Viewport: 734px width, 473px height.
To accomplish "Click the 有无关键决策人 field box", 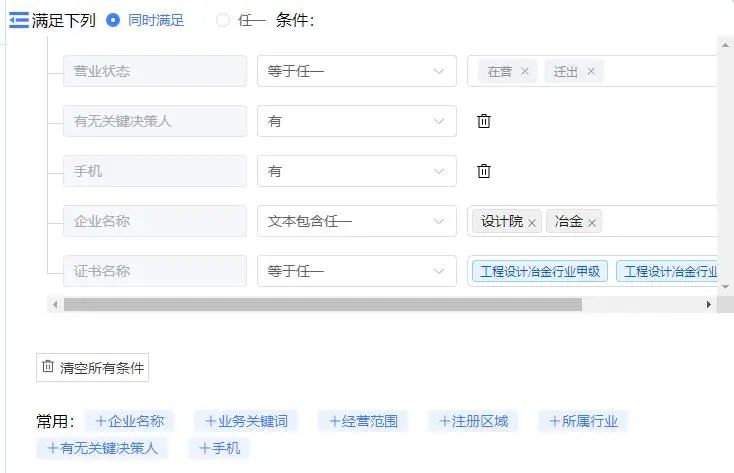I will [x=155, y=121].
